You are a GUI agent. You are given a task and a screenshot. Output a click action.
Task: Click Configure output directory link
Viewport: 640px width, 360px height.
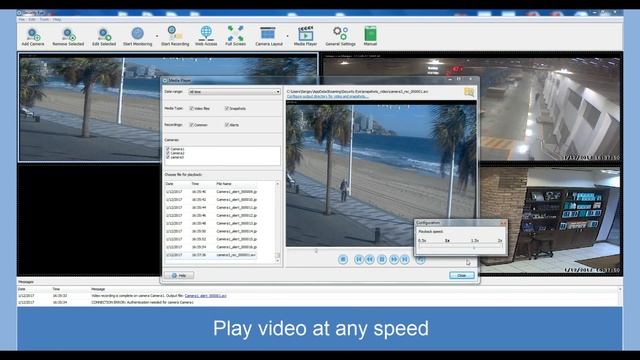point(327,97)
